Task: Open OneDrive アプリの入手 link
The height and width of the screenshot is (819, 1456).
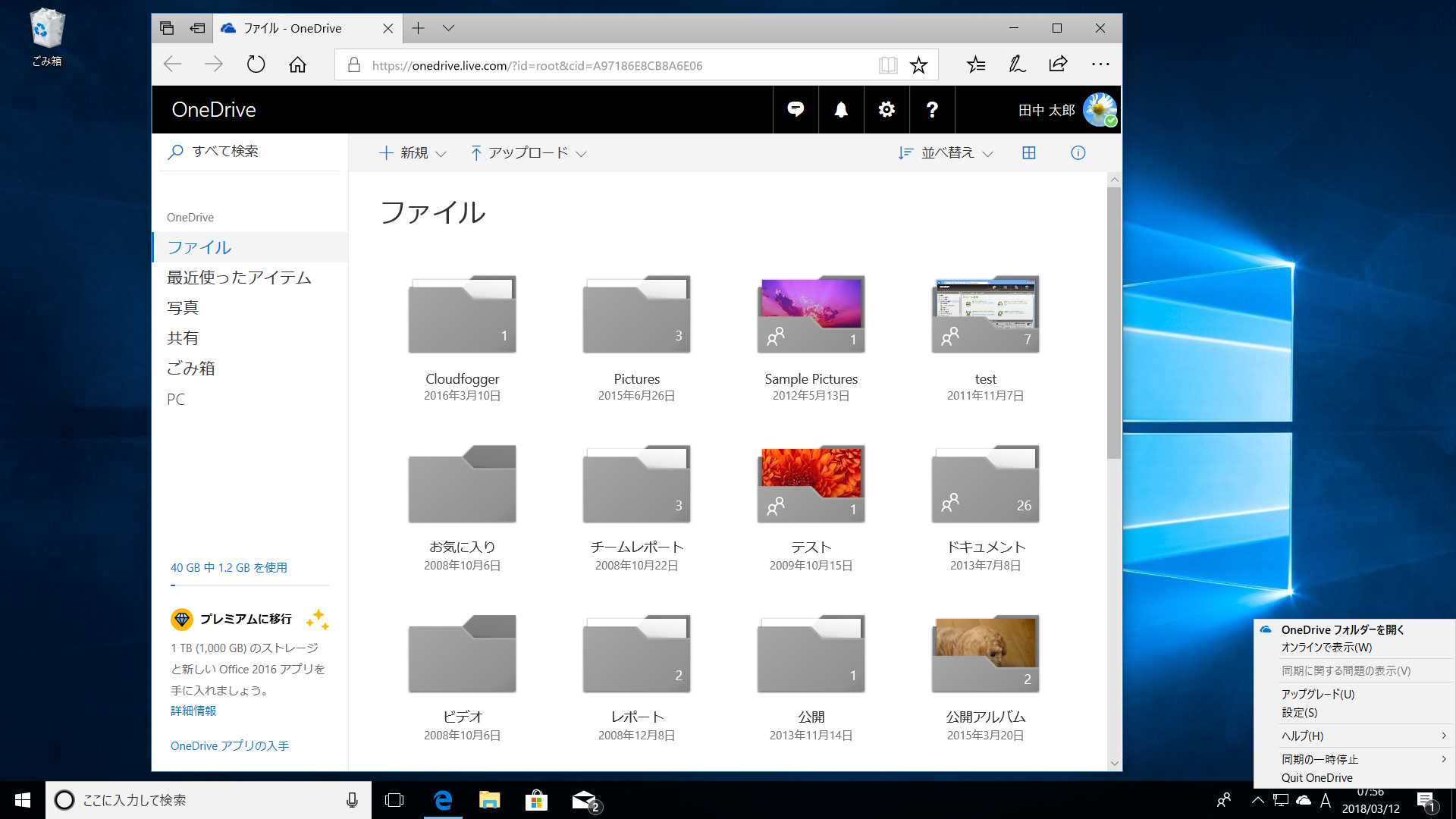Action: [x=229, y=745]
